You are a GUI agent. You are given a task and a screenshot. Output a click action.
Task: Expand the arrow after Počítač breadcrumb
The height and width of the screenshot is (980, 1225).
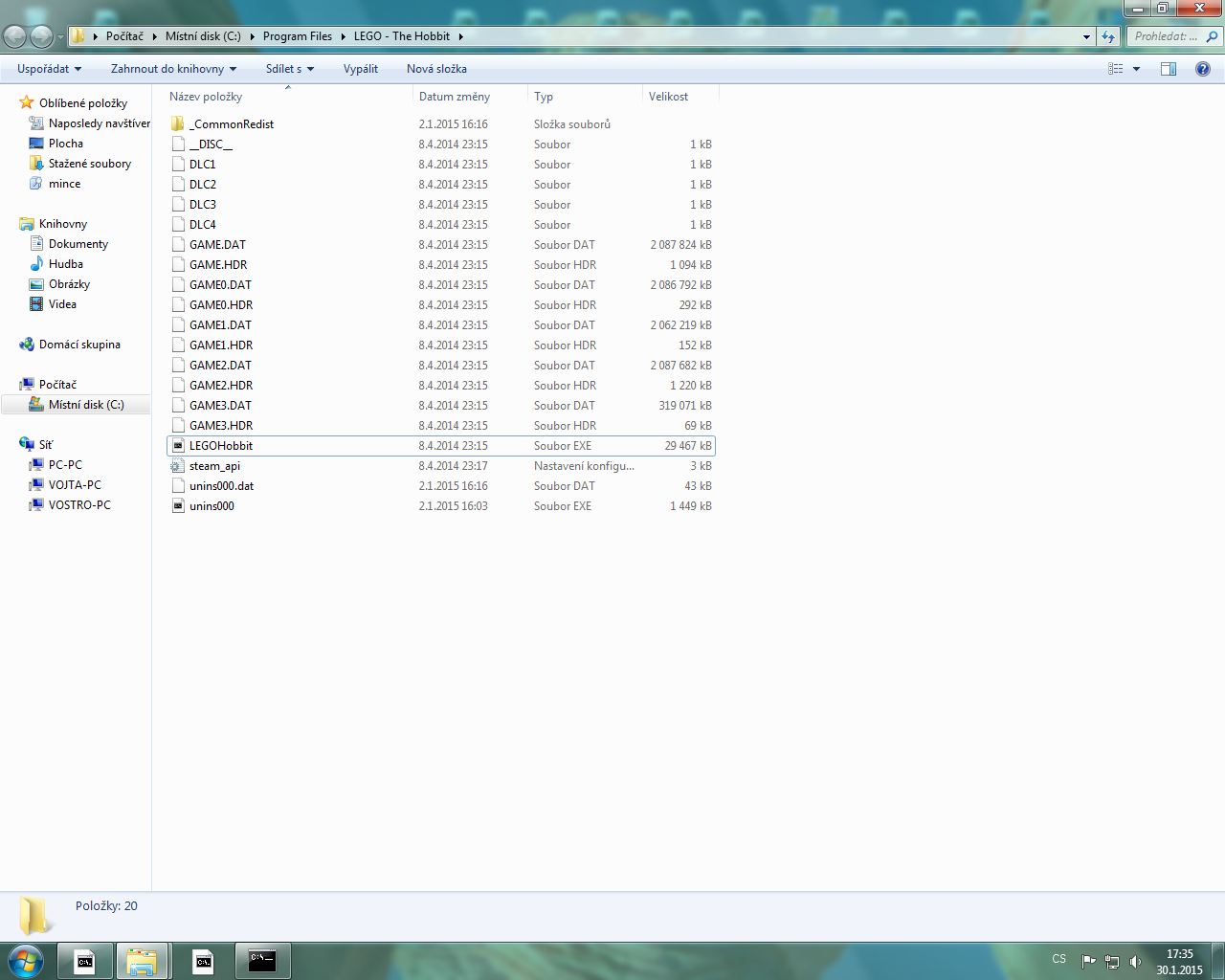(154, 36)
